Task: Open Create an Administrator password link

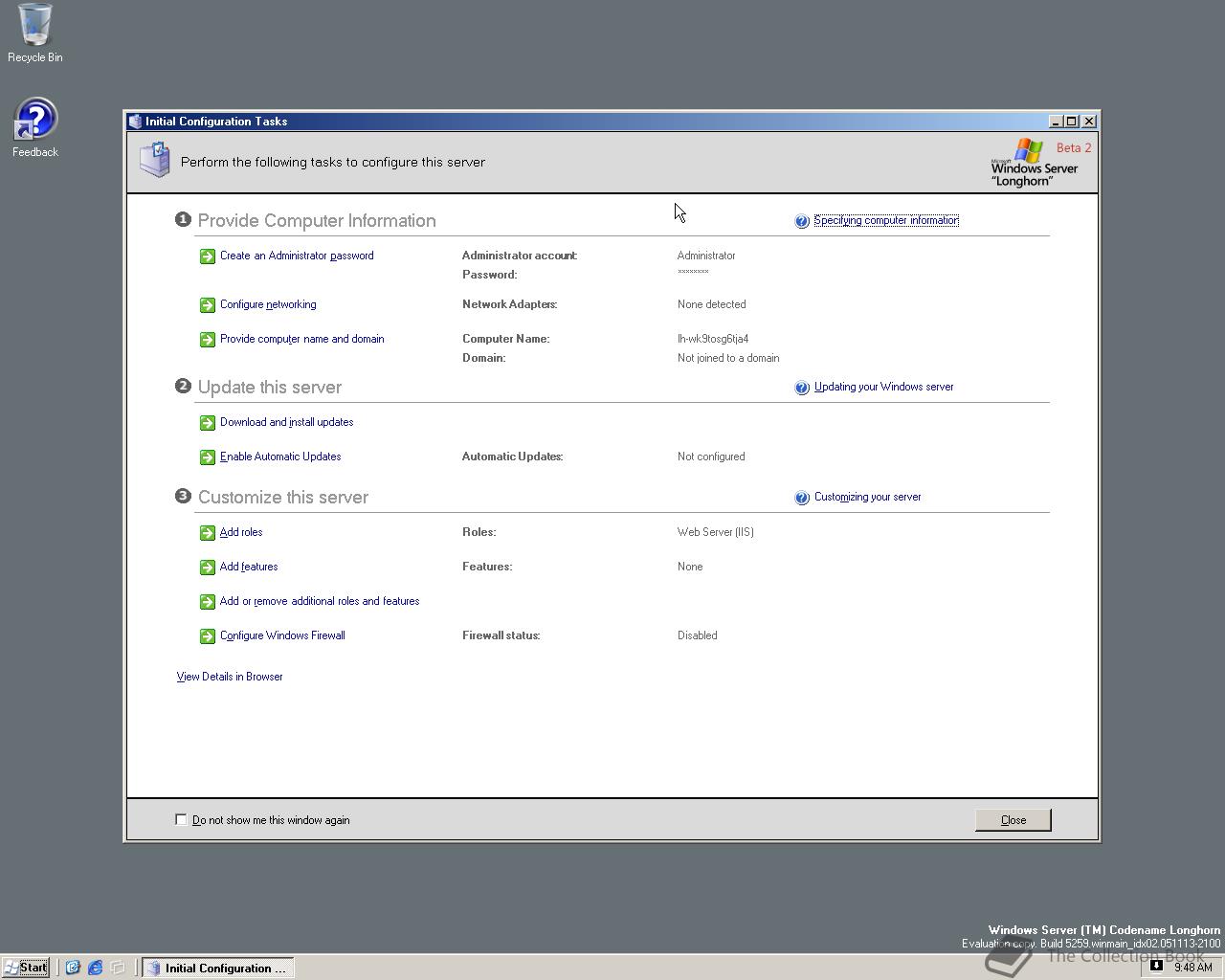Action: (297, 256)
